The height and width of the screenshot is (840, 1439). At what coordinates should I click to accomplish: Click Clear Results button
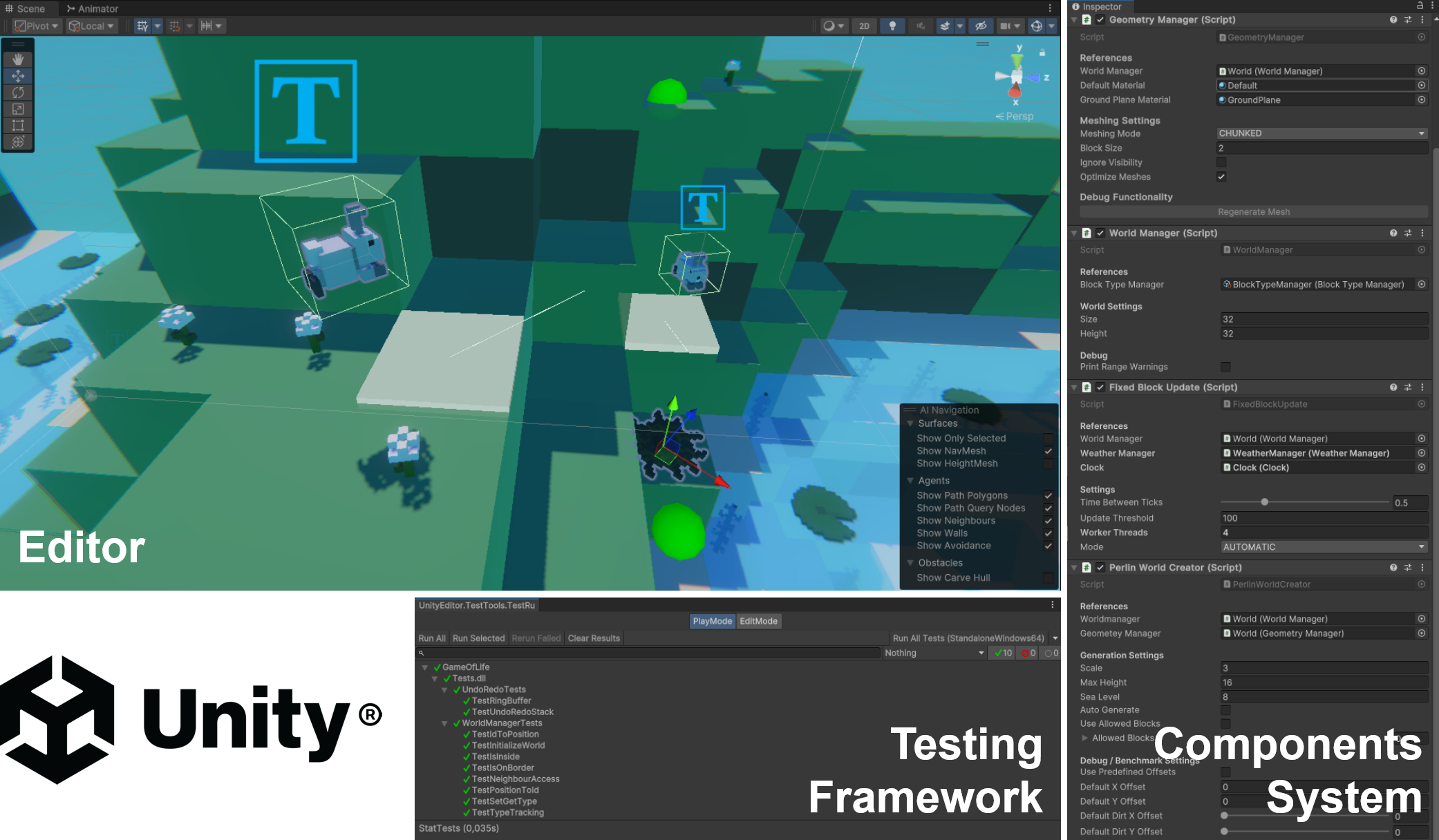(x=594, y=638)
